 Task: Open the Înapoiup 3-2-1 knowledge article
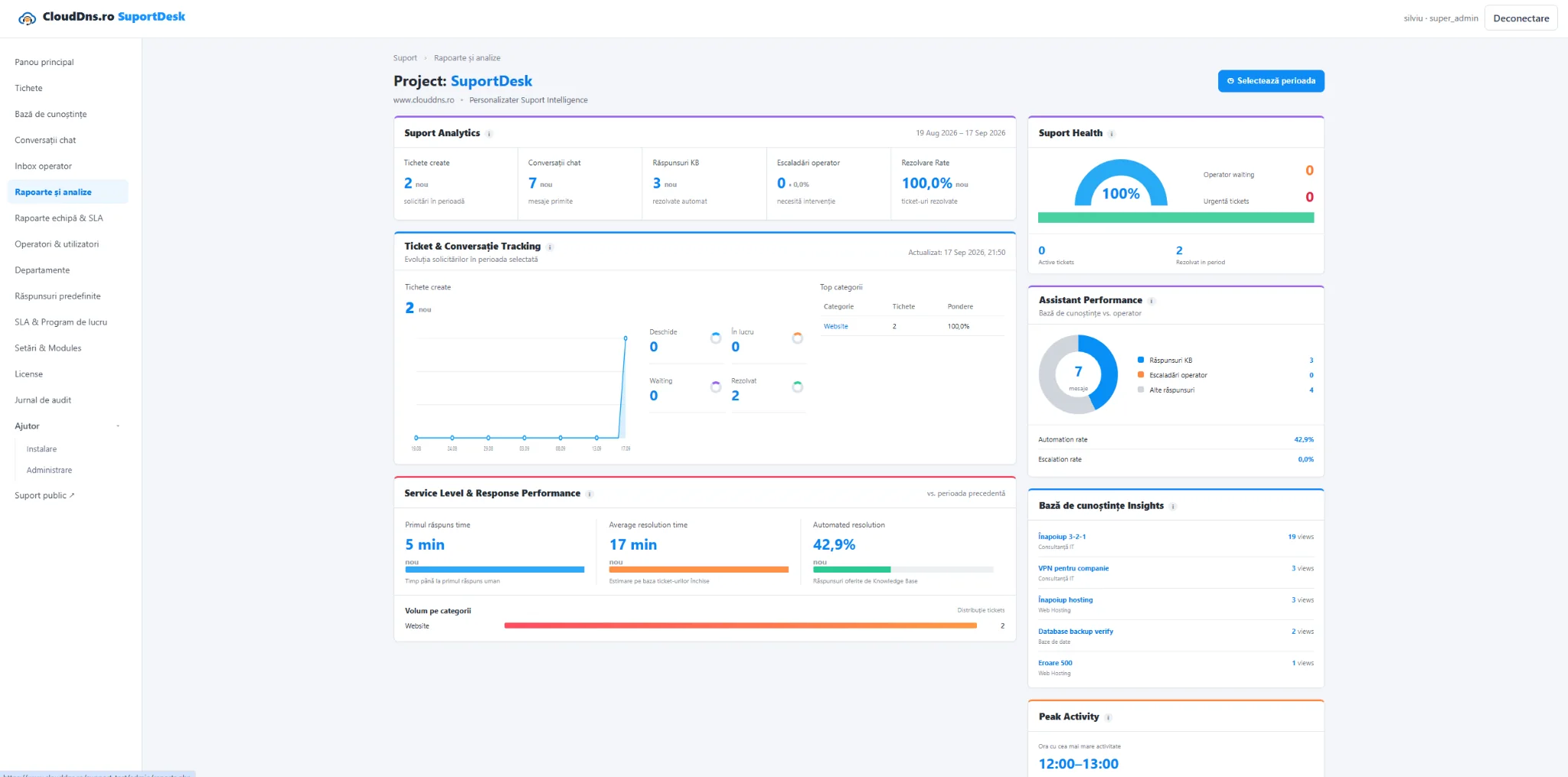pyautogui.click(x=1062, y=537)
